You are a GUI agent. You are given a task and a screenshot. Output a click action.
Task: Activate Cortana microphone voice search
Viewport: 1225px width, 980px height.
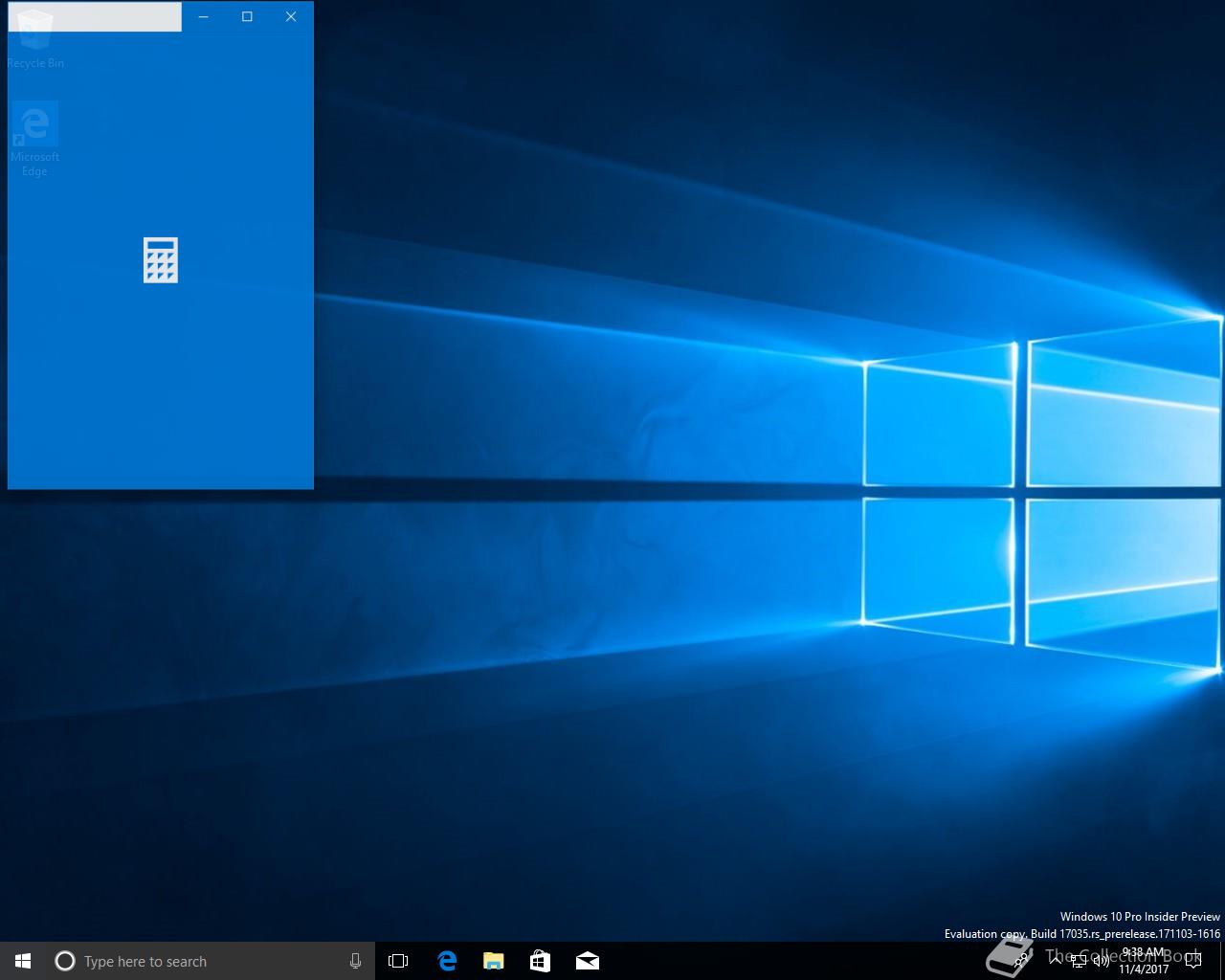click(x=355, y=961)
